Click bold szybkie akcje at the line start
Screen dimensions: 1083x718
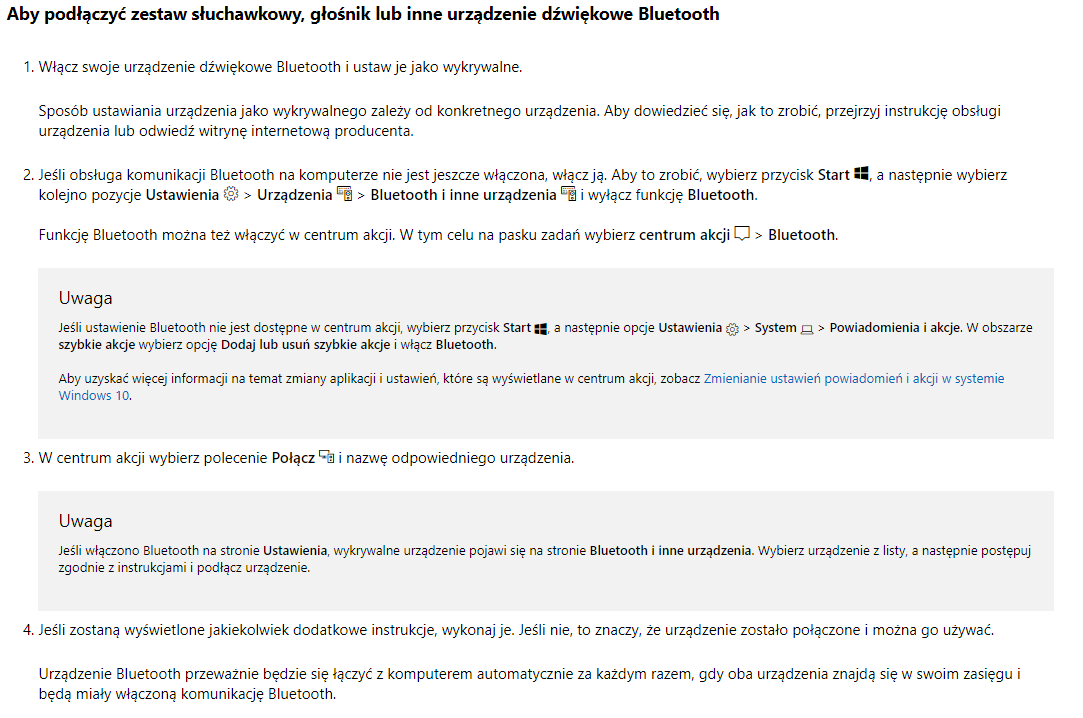97,345
